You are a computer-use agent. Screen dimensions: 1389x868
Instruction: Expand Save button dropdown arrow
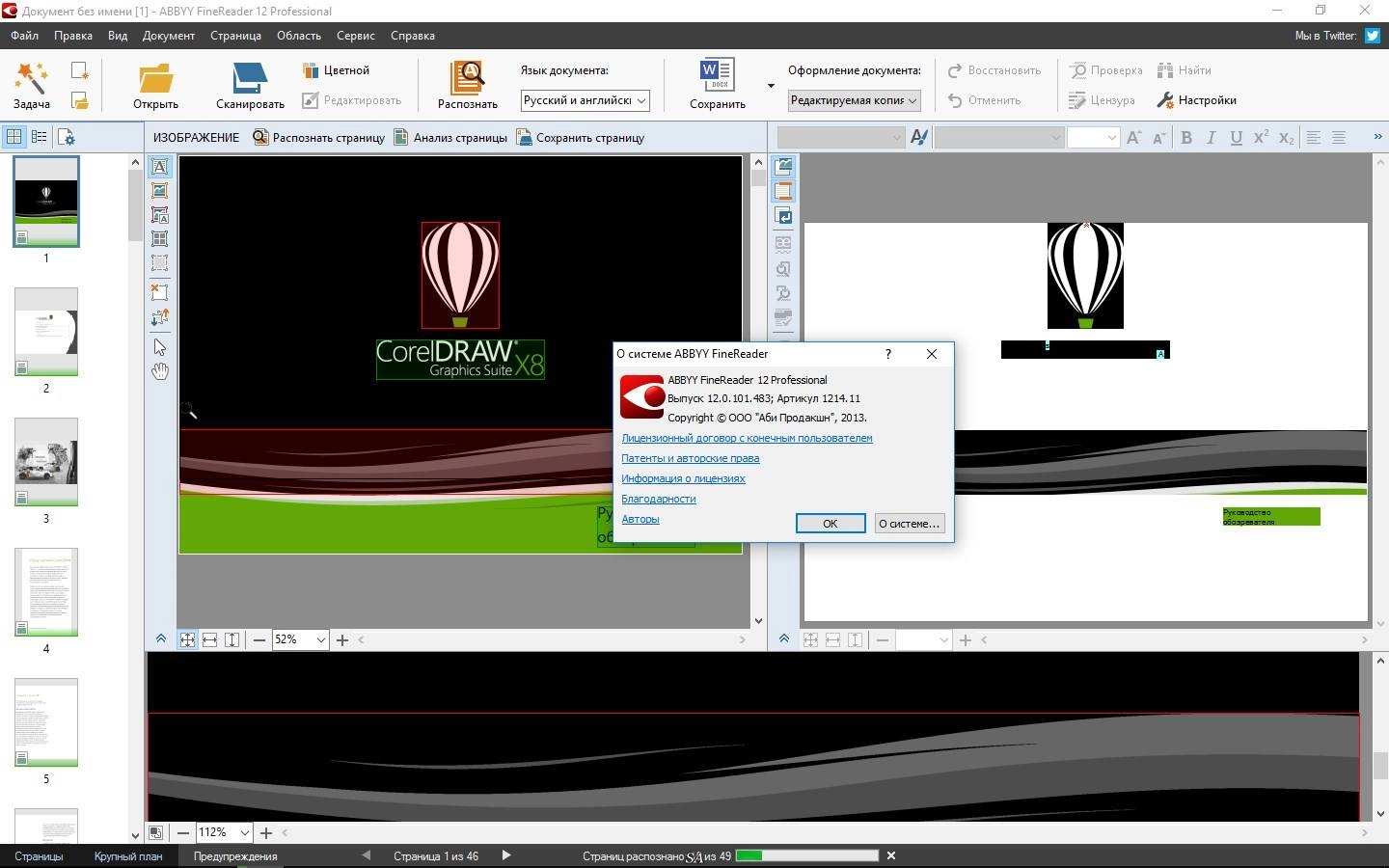click(x=771, y=85)
